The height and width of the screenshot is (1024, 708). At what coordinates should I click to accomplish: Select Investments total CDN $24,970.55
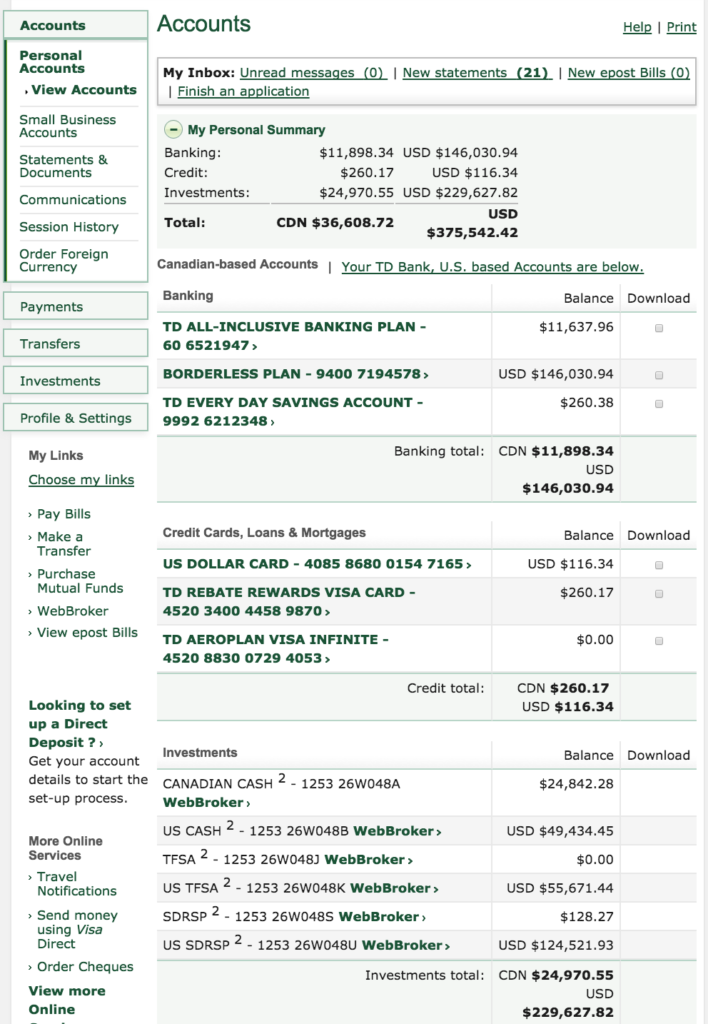556,975
